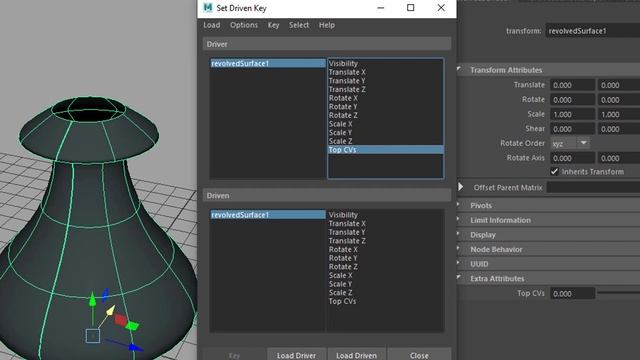Click the yellow manipulator arrow handle
The image size is (640, 360).
[110, 311]
